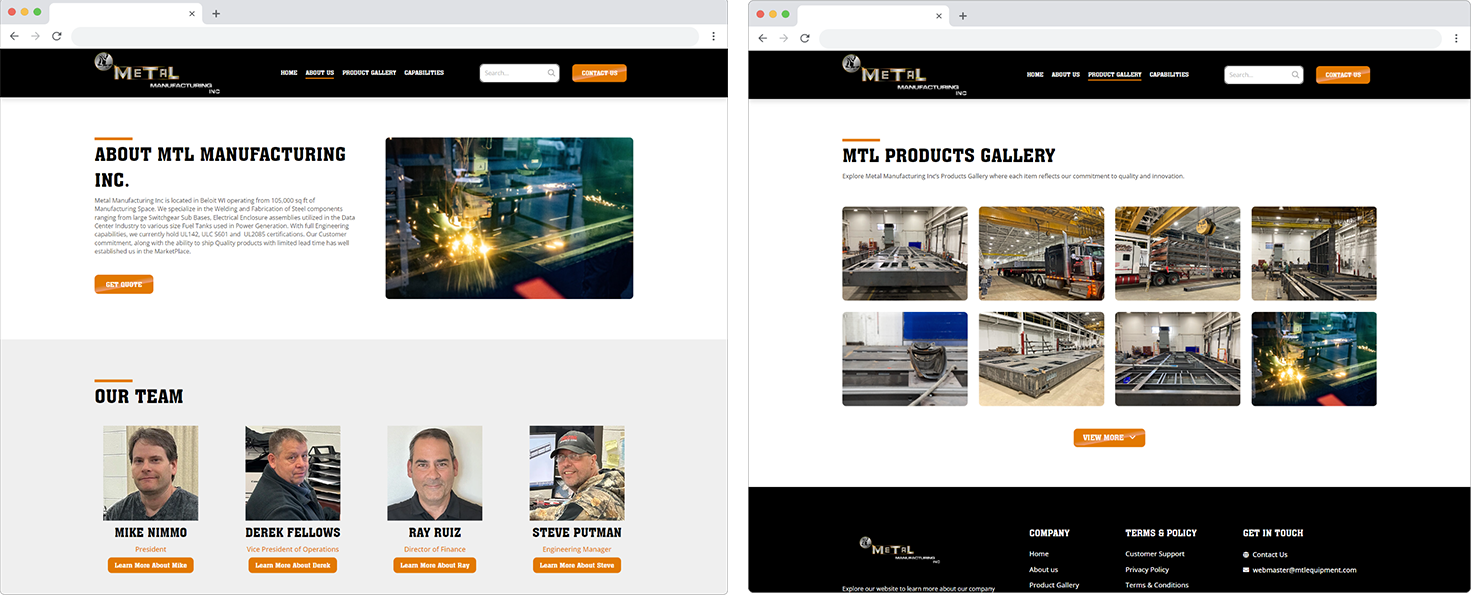Click the forward arrow in the right browser window
Viewport: 1471px width, 595px height.
pos(784,38)
